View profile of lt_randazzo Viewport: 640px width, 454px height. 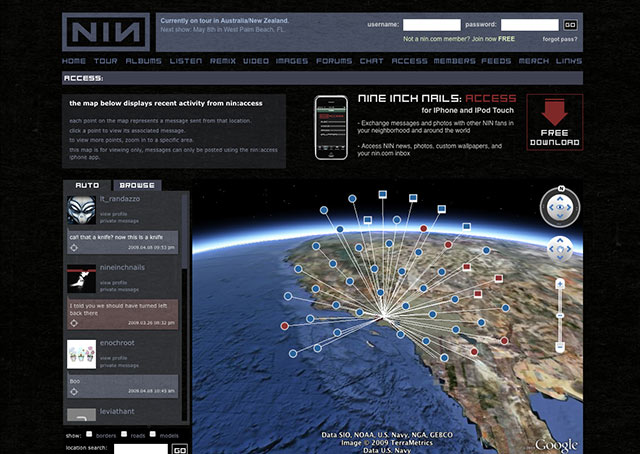point(113,214)
